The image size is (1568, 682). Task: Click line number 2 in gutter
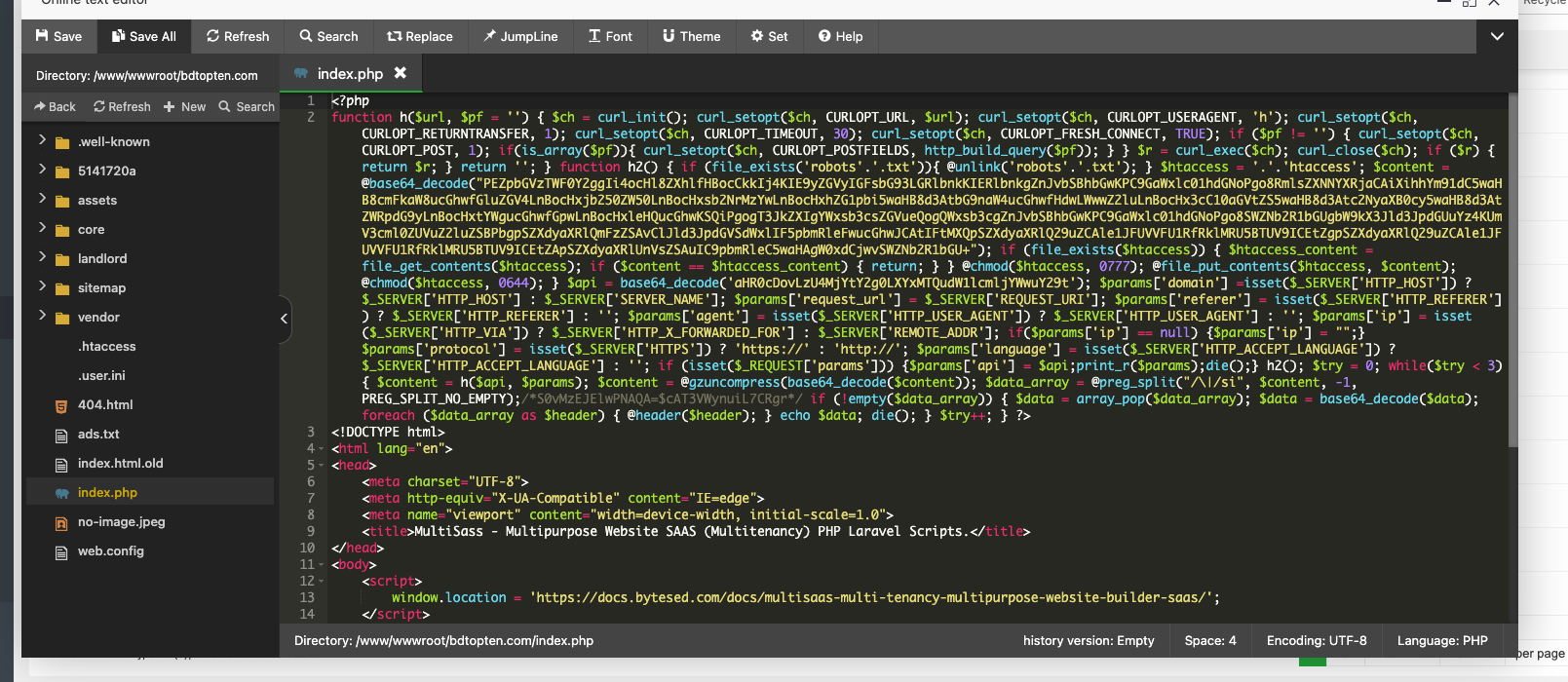[311, 117]
